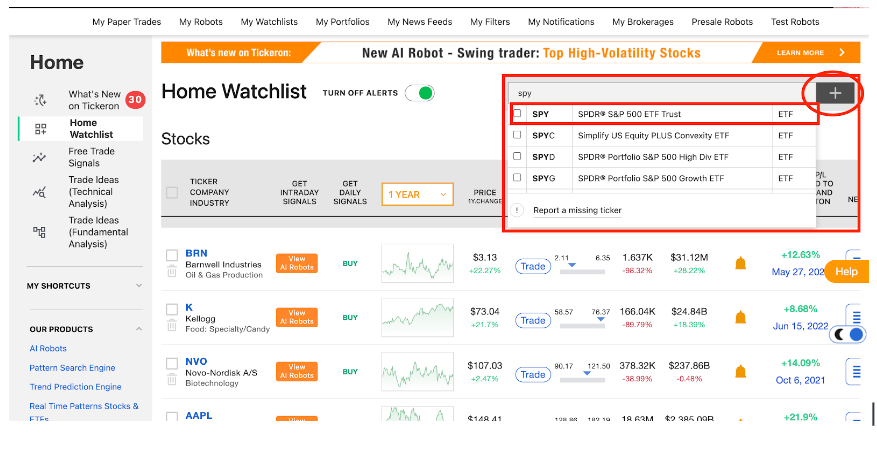Click the Trade button for BRN
Image resolution: width=877 pixels, height=452 pixels.
[532, 266]
